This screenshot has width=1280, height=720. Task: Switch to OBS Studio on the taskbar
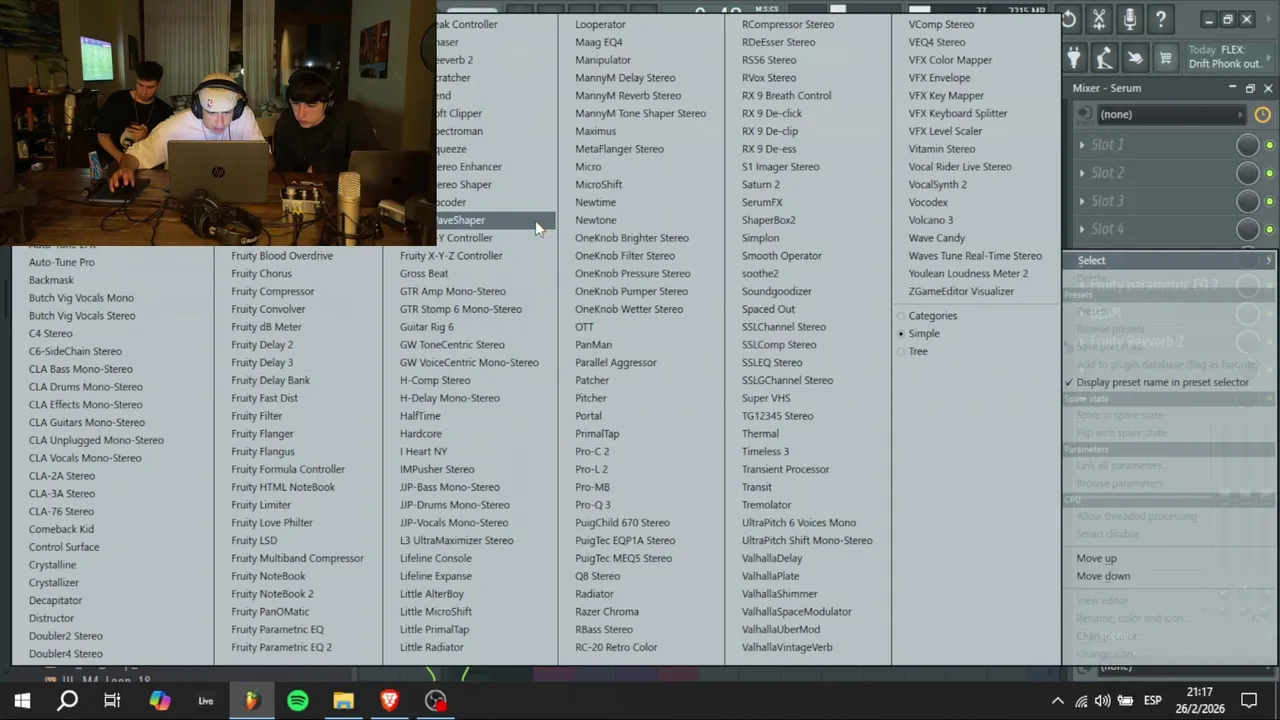pyautogui.click(x=435, y=701)
